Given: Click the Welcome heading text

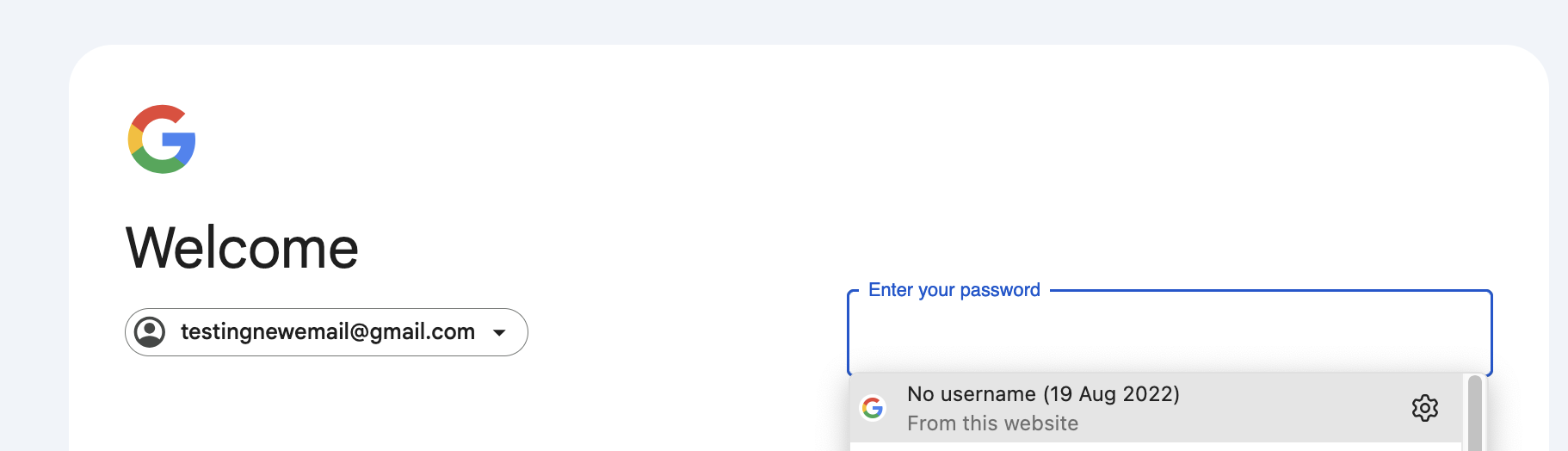Looking at the screenshot, I should point(242,248).
